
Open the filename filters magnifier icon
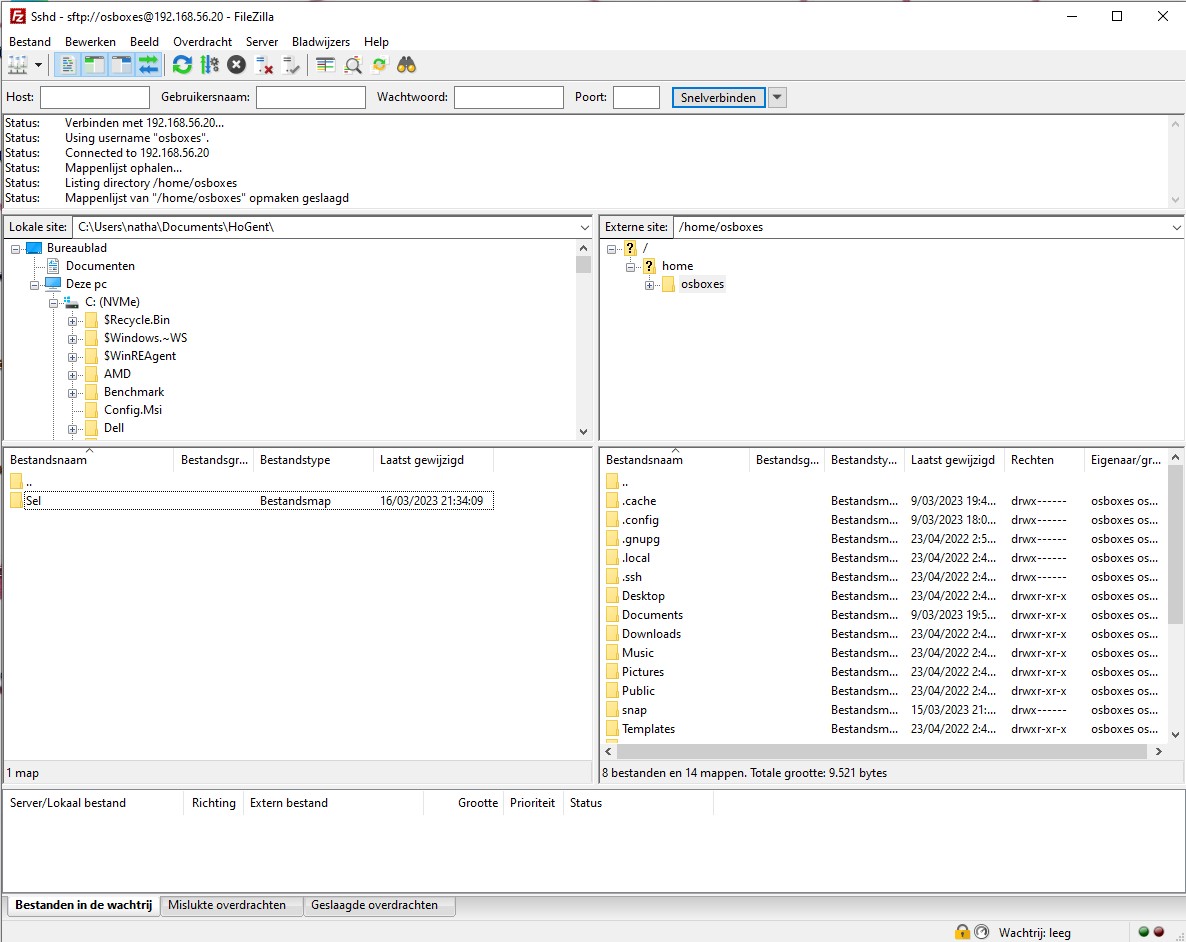(x=353, y=65)
